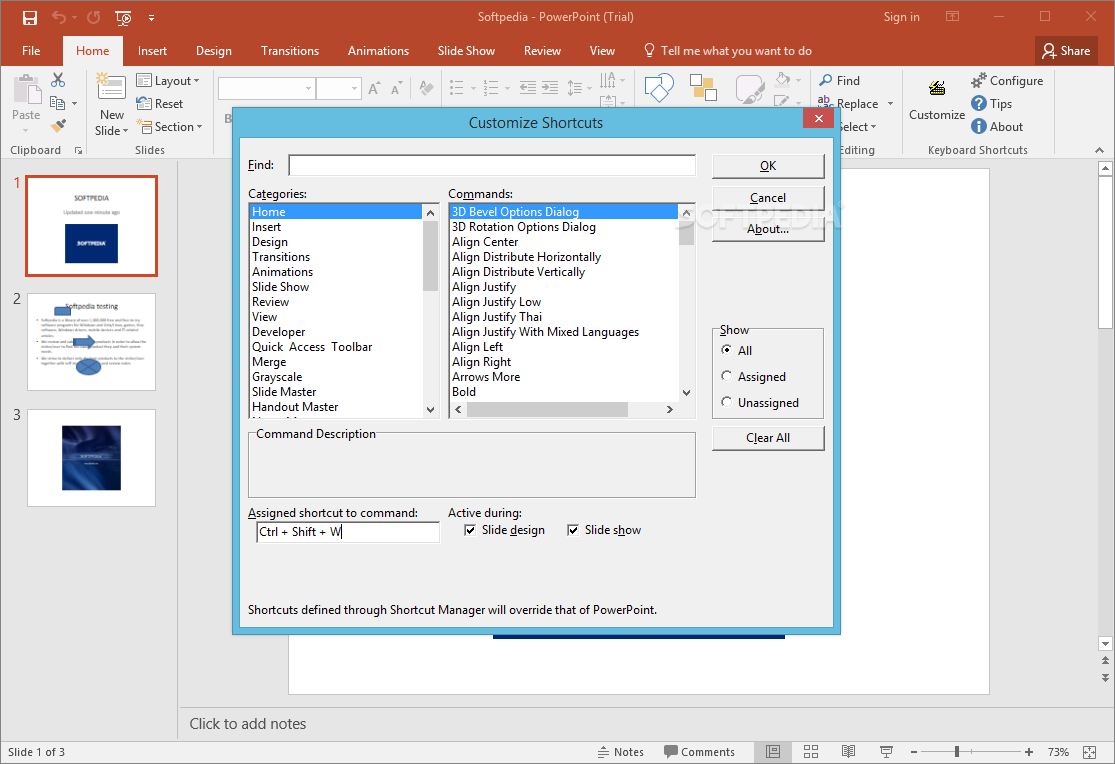
Task: Open the font size combo box
Action: pyautogui.click(x=338, y=88)
